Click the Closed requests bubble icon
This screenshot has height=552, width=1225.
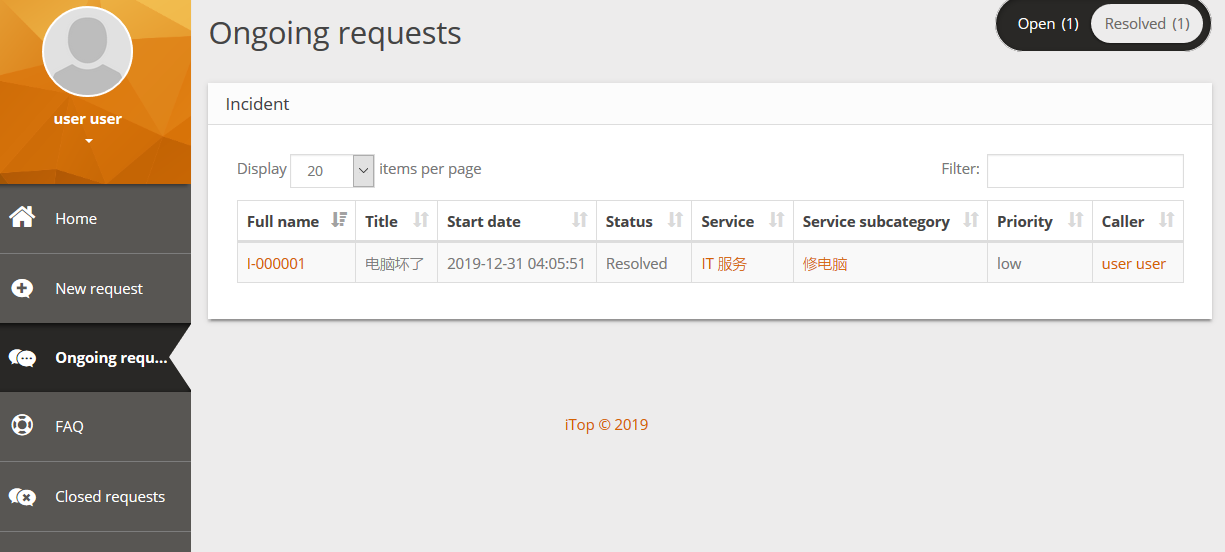22,496
